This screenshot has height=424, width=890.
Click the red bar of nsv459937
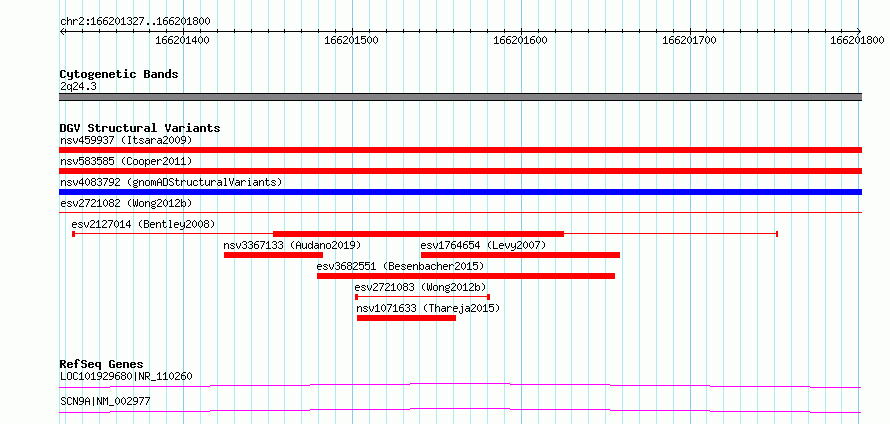pyautogui.click(x=460, y=150)
